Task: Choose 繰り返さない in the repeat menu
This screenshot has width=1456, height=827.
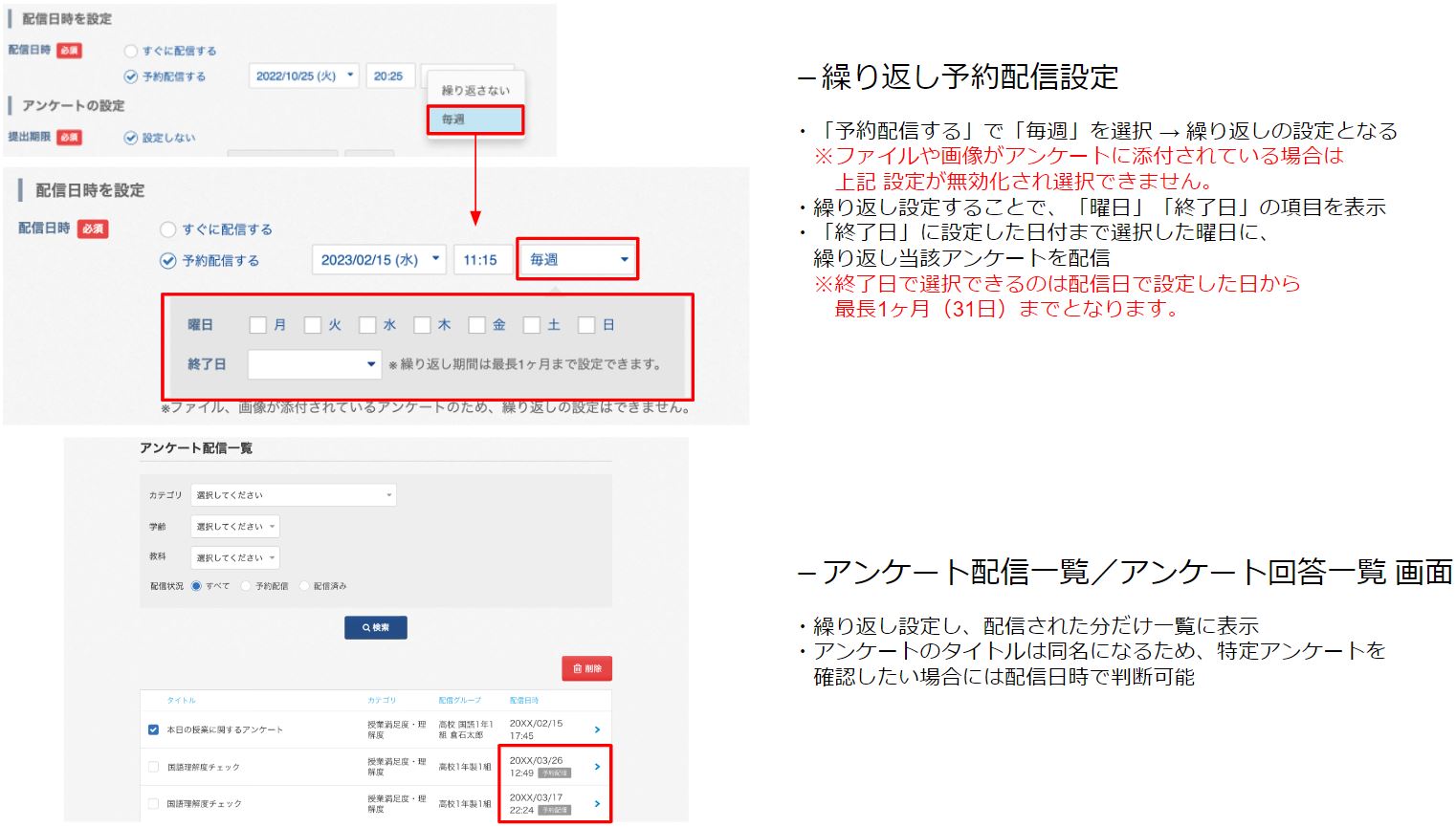Action: pyautogui.click(x=475, y=91)
